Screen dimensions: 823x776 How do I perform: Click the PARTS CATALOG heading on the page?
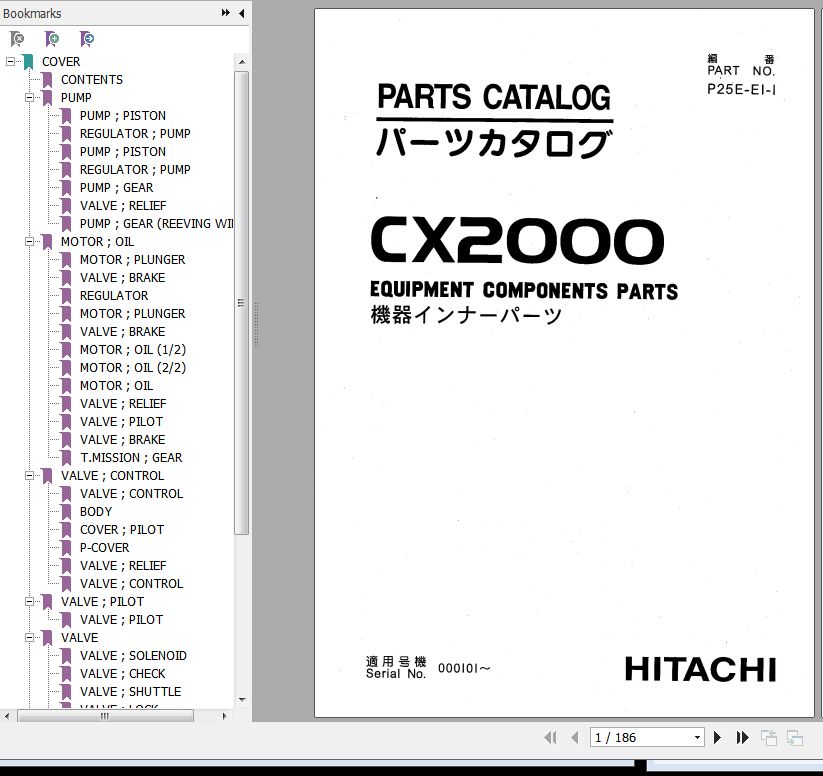(x=494, y=97)
